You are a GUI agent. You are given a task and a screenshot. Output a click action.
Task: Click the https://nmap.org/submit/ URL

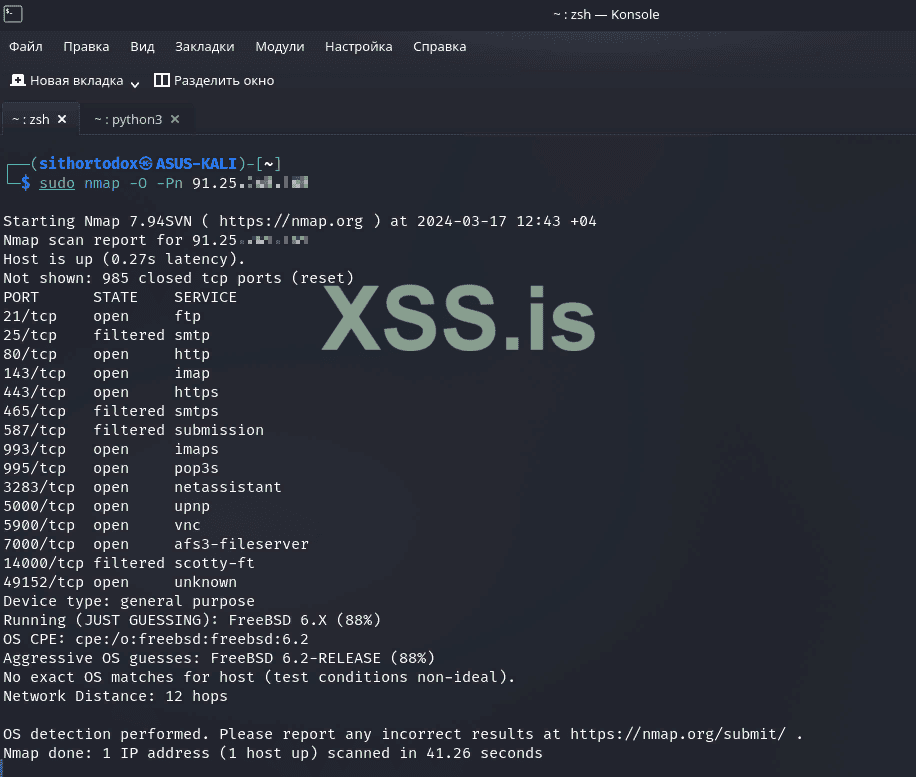pos(678,734)
